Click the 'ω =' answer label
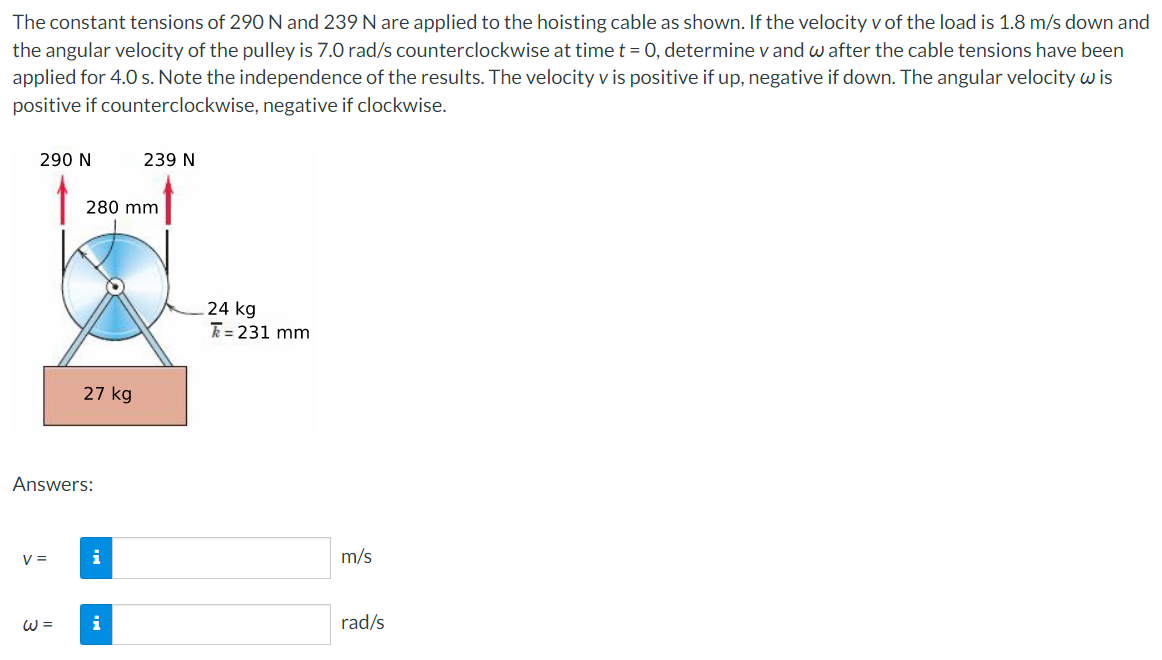The image size is (1162, 660). (38, 624)
